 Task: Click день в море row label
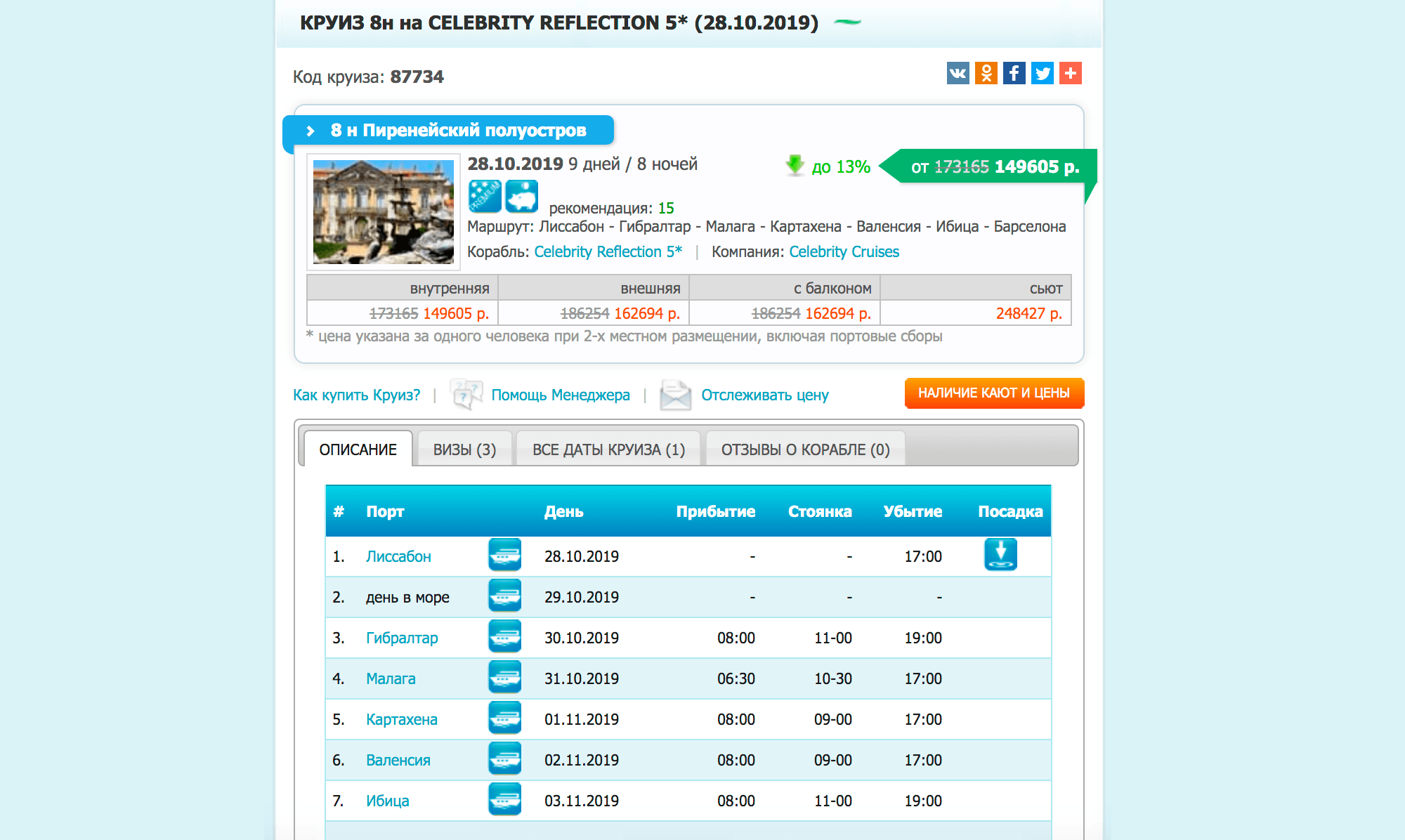[x=407, y=597]
